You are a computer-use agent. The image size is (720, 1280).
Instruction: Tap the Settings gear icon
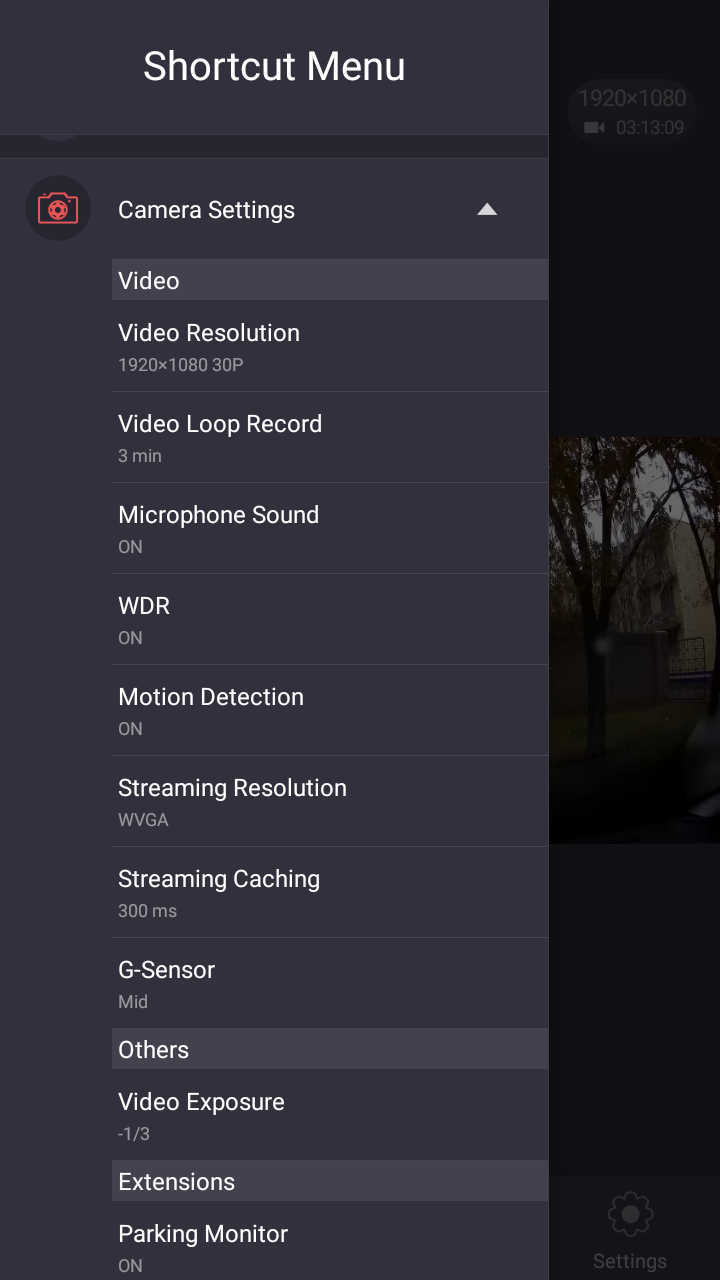click(x=630, y=1214)
